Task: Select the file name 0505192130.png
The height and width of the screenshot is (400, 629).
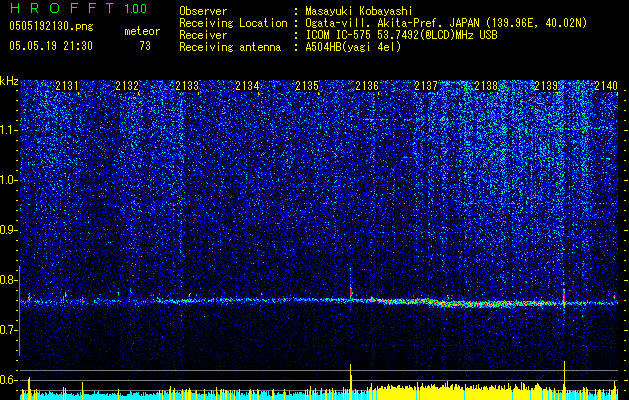Action: (51, 27)
